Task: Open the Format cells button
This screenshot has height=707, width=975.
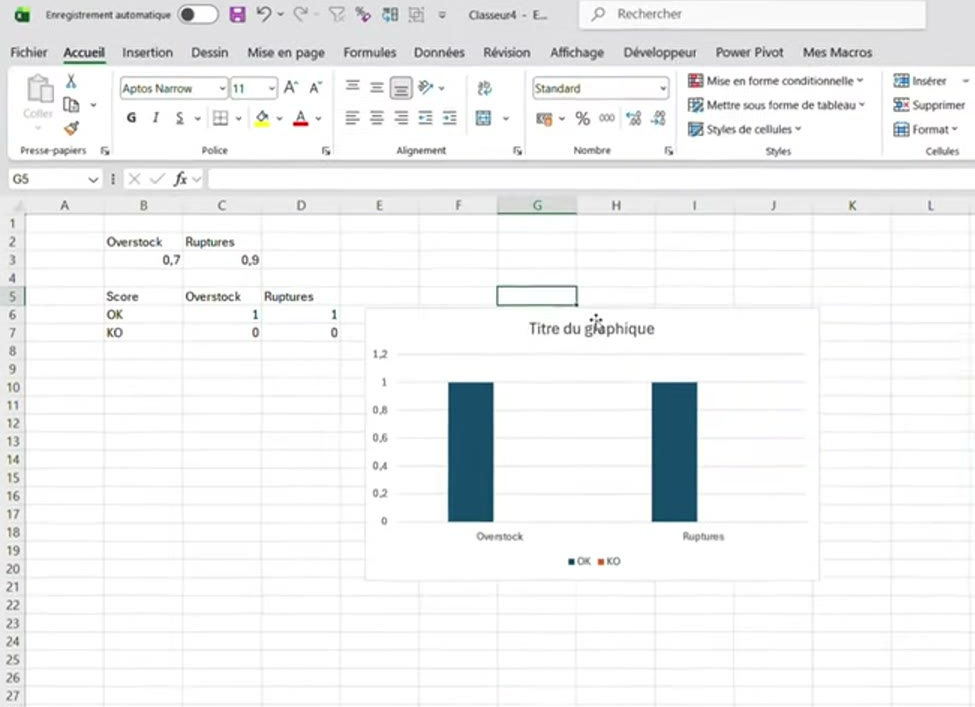Action: (x=925, y=129)
